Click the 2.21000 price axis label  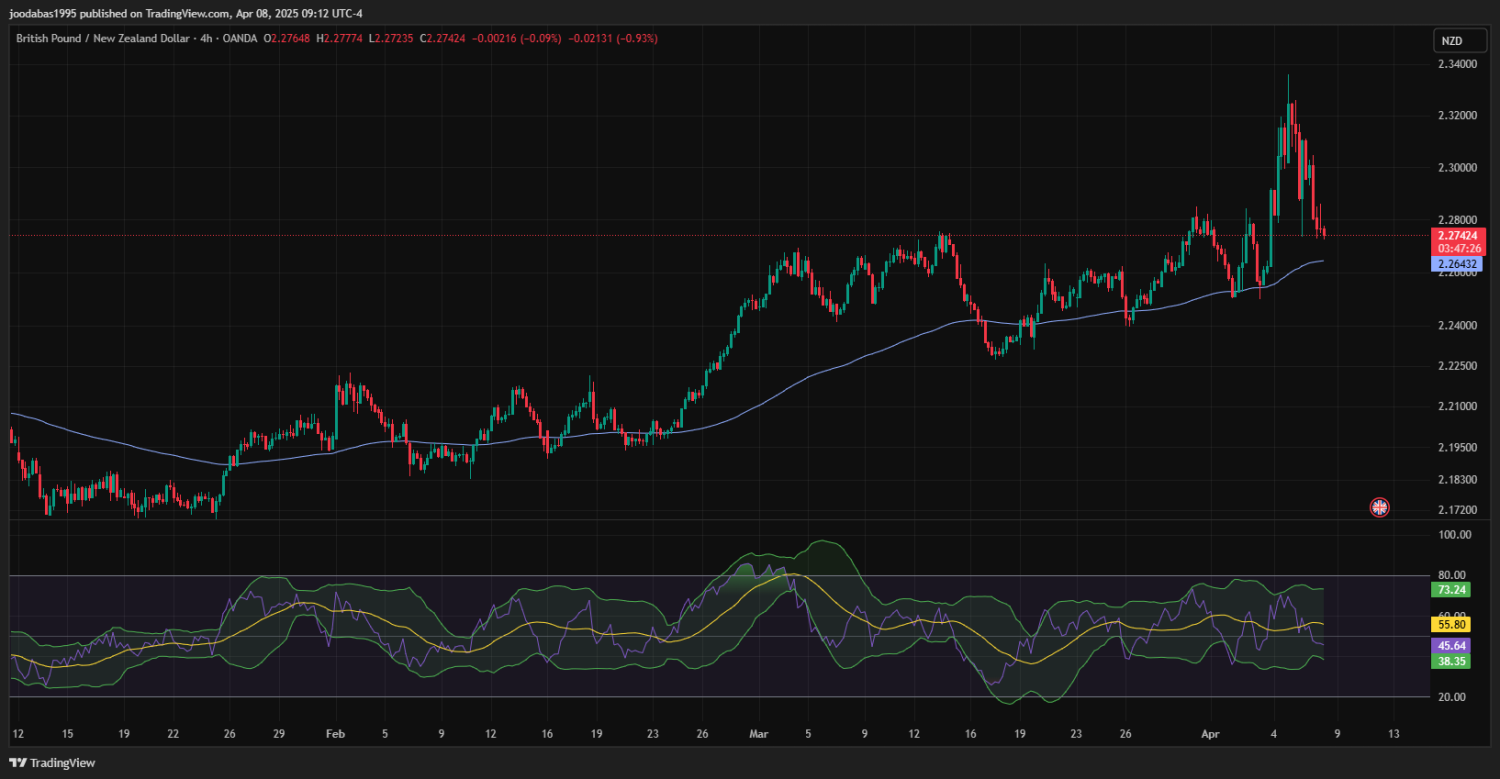point(1459,407)
